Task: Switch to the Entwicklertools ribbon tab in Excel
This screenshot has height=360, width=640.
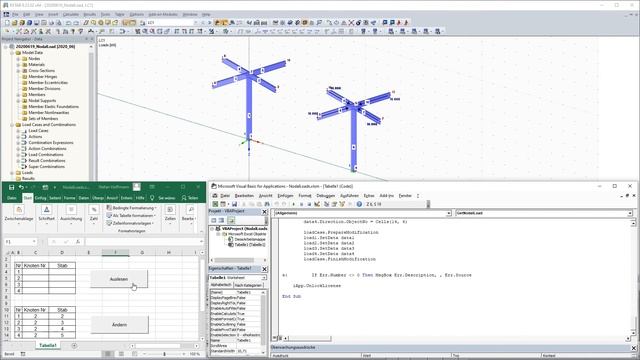Action: (x=127, y=198)
